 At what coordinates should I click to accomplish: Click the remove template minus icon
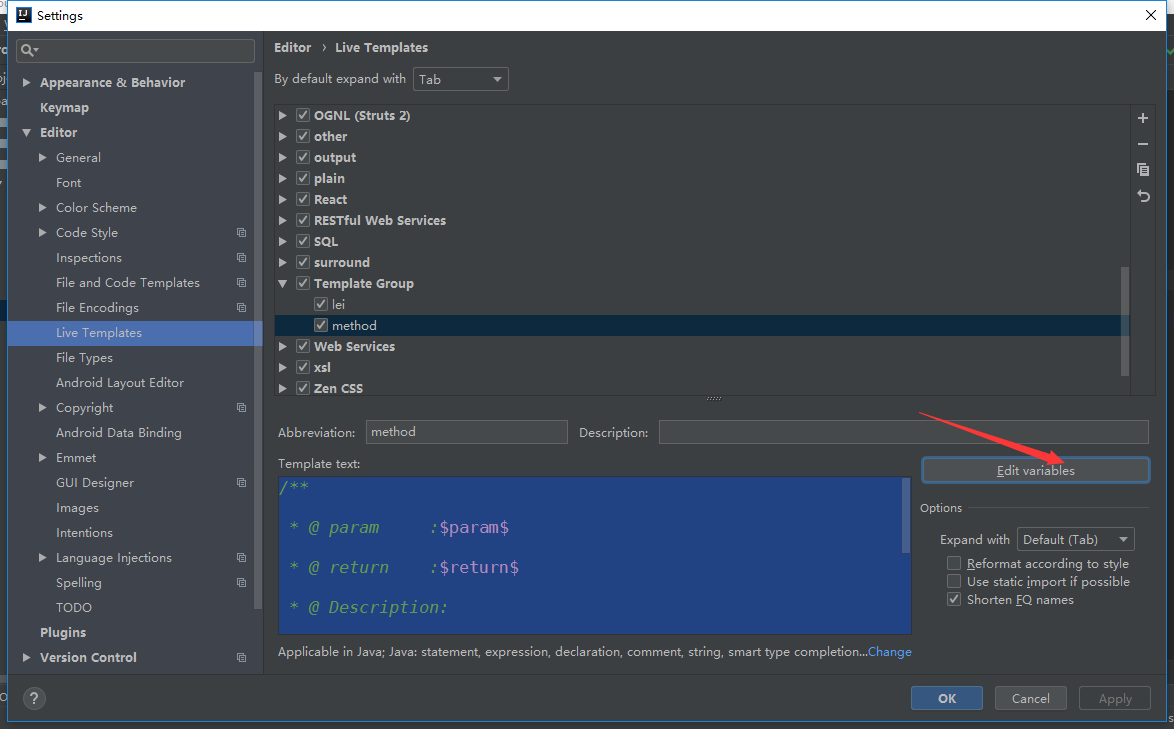[1143, 144]
